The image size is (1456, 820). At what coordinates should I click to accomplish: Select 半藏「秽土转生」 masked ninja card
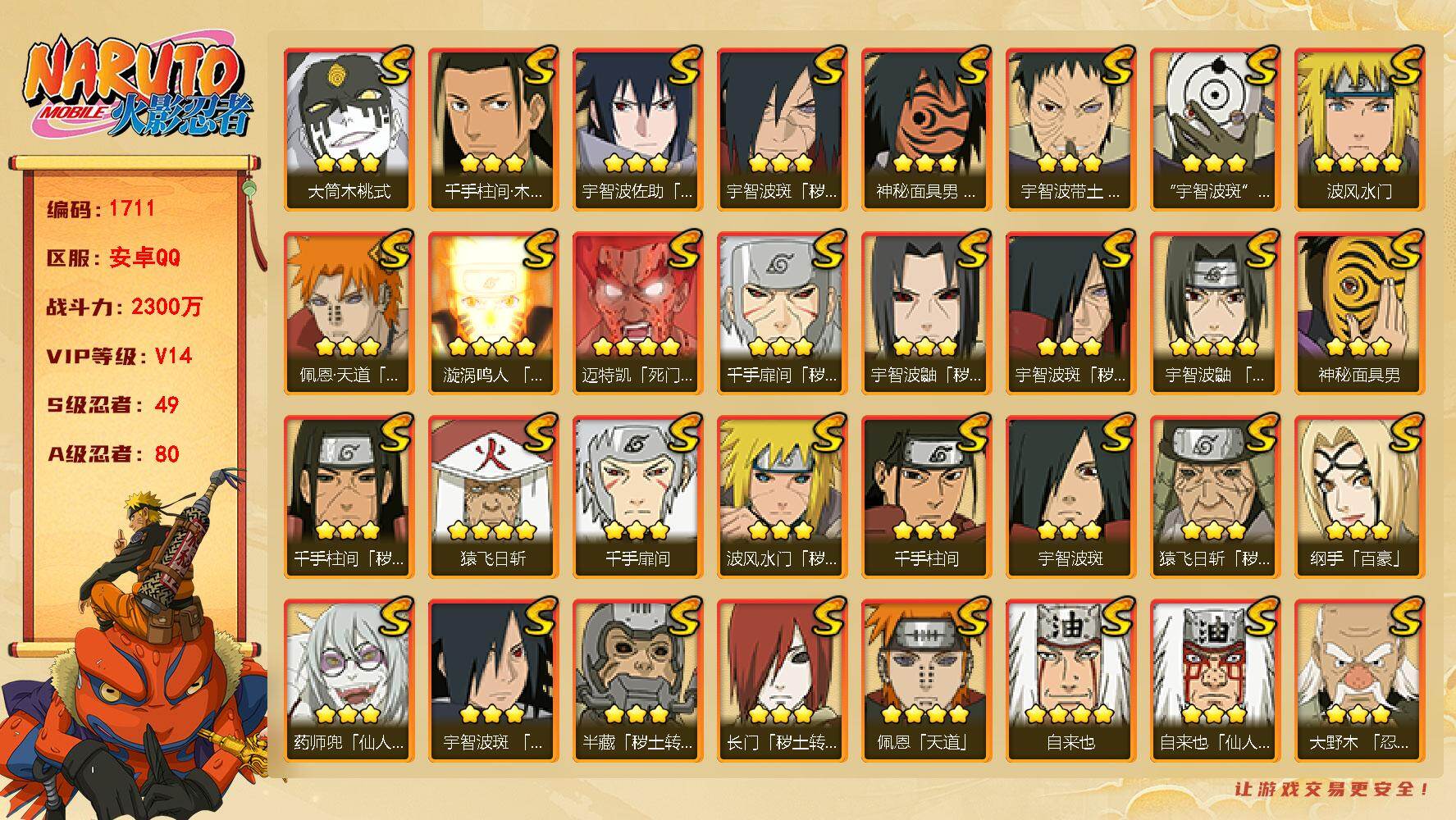point(637,681)
